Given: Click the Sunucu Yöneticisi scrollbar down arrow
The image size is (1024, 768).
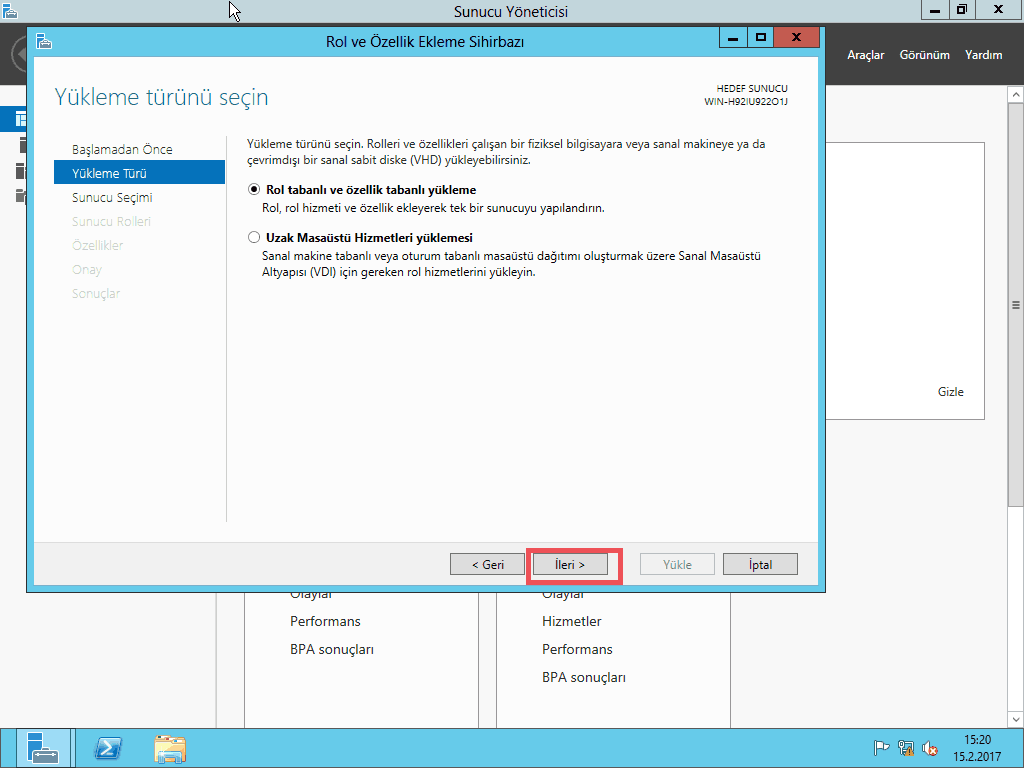Looking at the screenshot, I should [x=1016, y=720].
